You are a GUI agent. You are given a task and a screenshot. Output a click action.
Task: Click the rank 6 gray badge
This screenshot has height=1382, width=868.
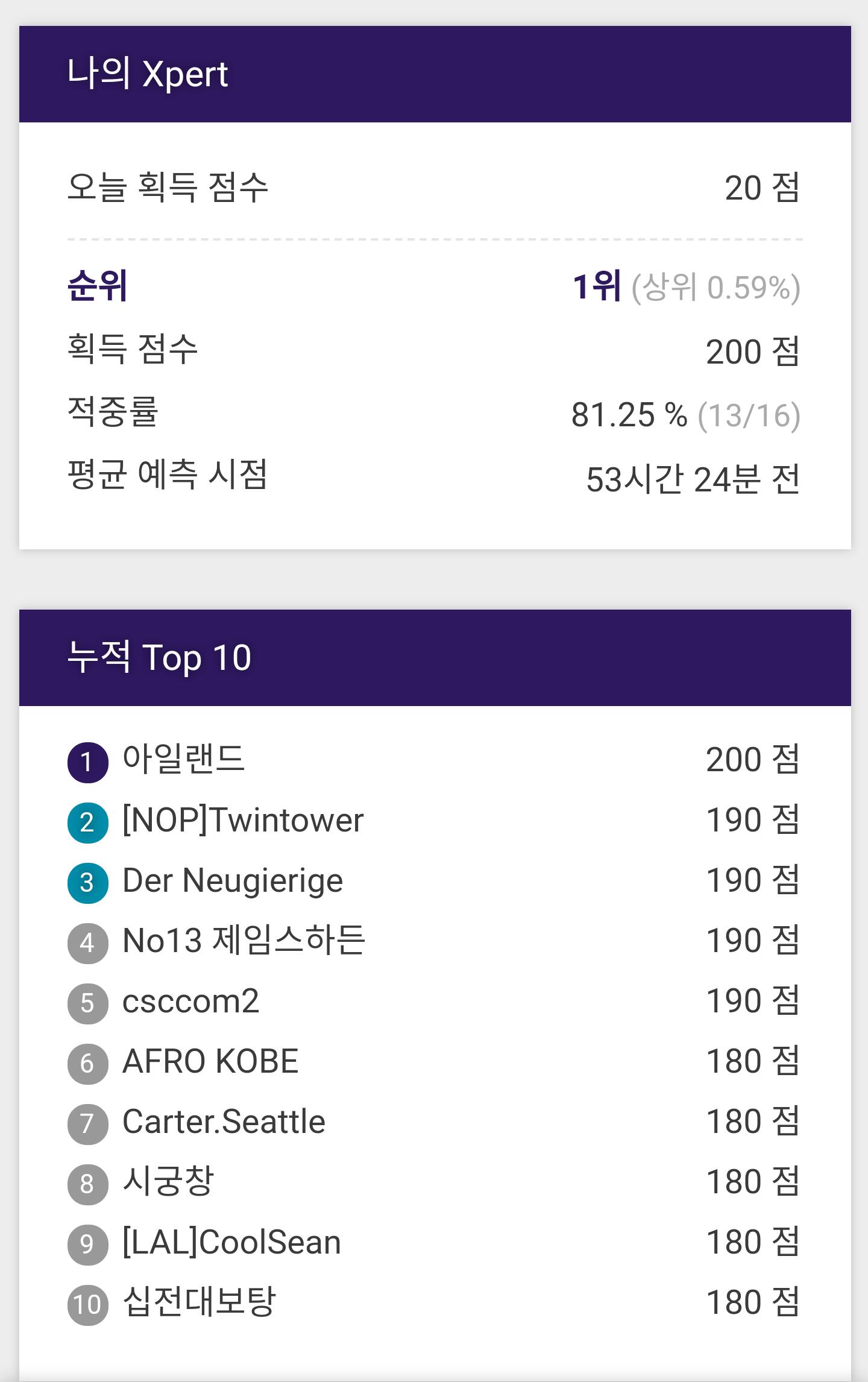[87, 1064]
